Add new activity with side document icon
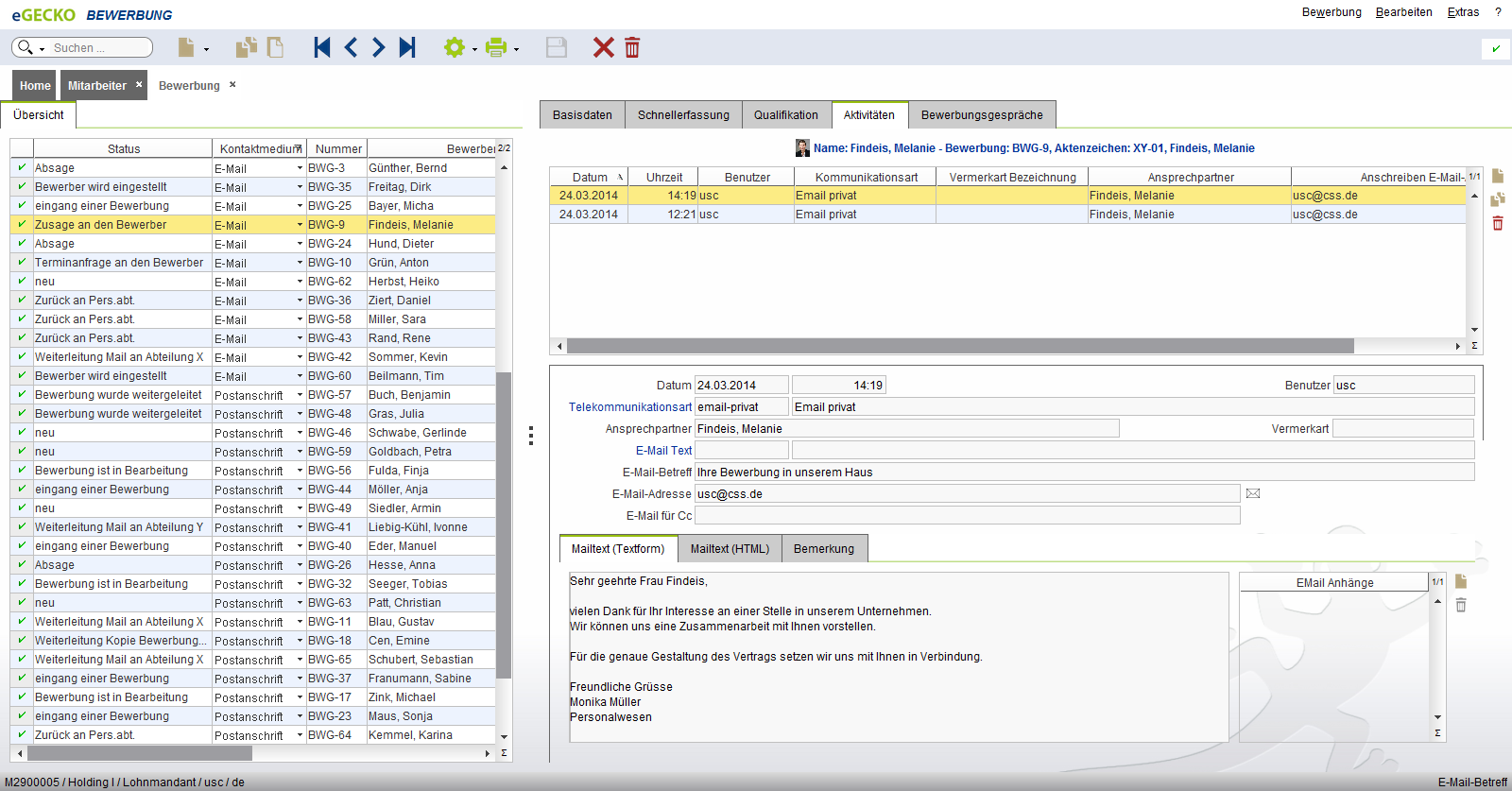 [1498, 176]
